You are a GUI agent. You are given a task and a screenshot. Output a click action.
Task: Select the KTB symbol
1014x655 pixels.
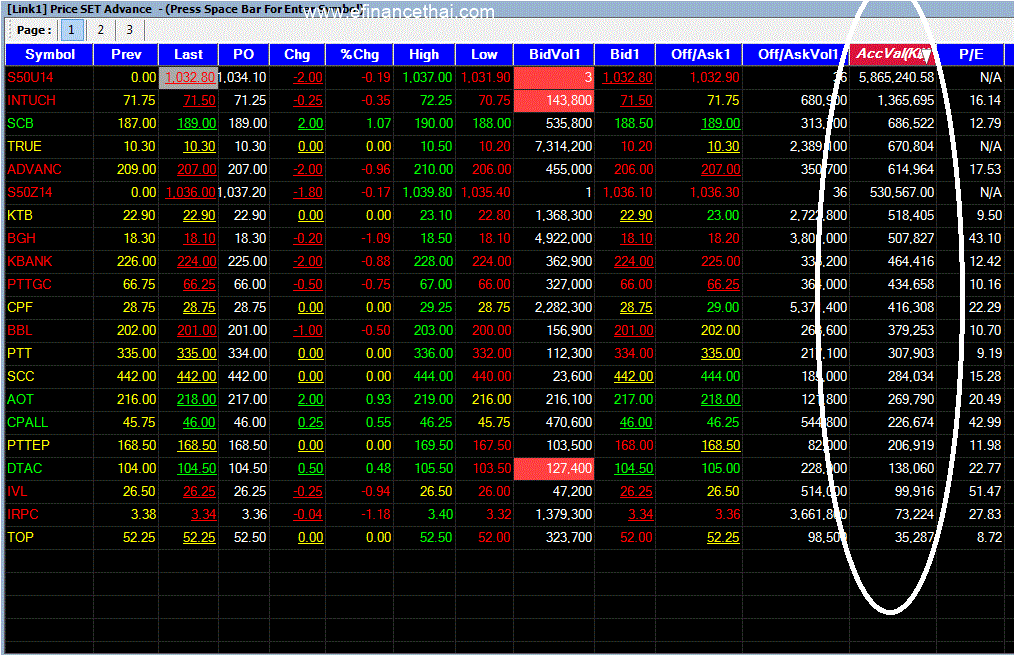click(19, 215)
